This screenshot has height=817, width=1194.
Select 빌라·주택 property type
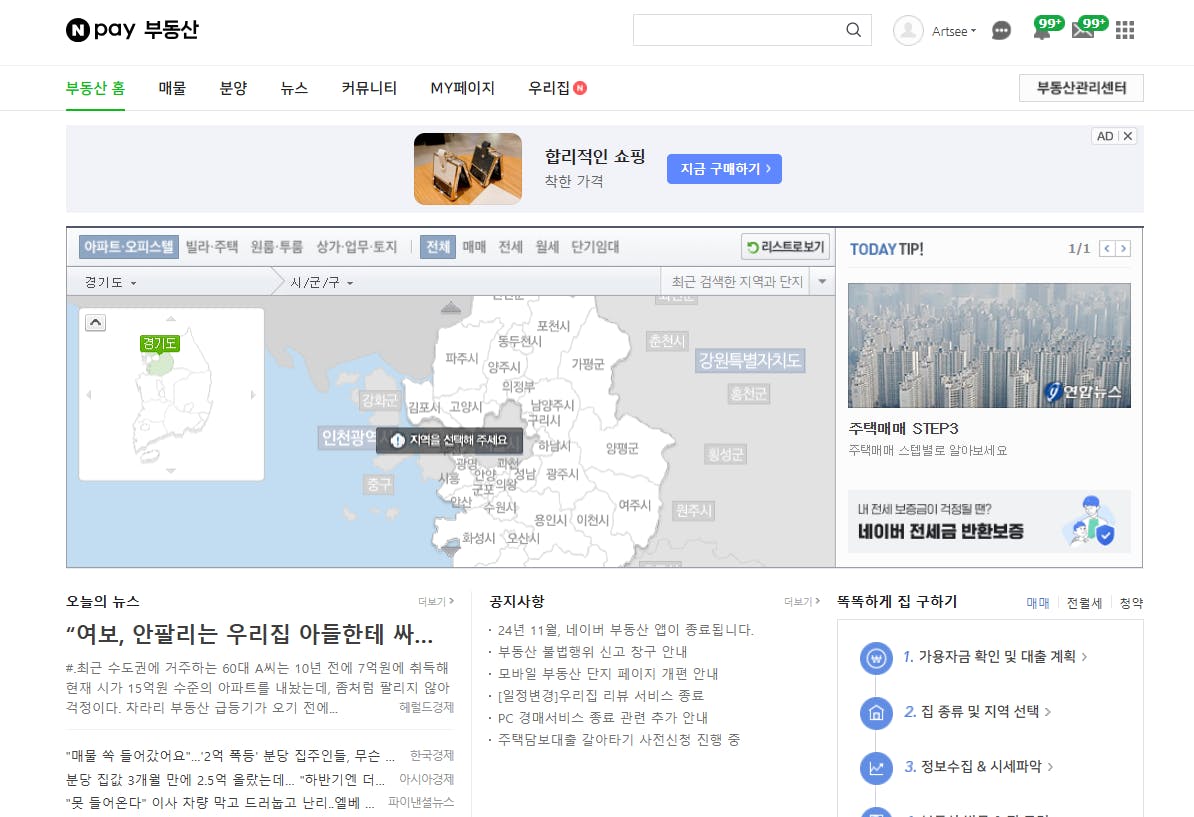(212, 247)
